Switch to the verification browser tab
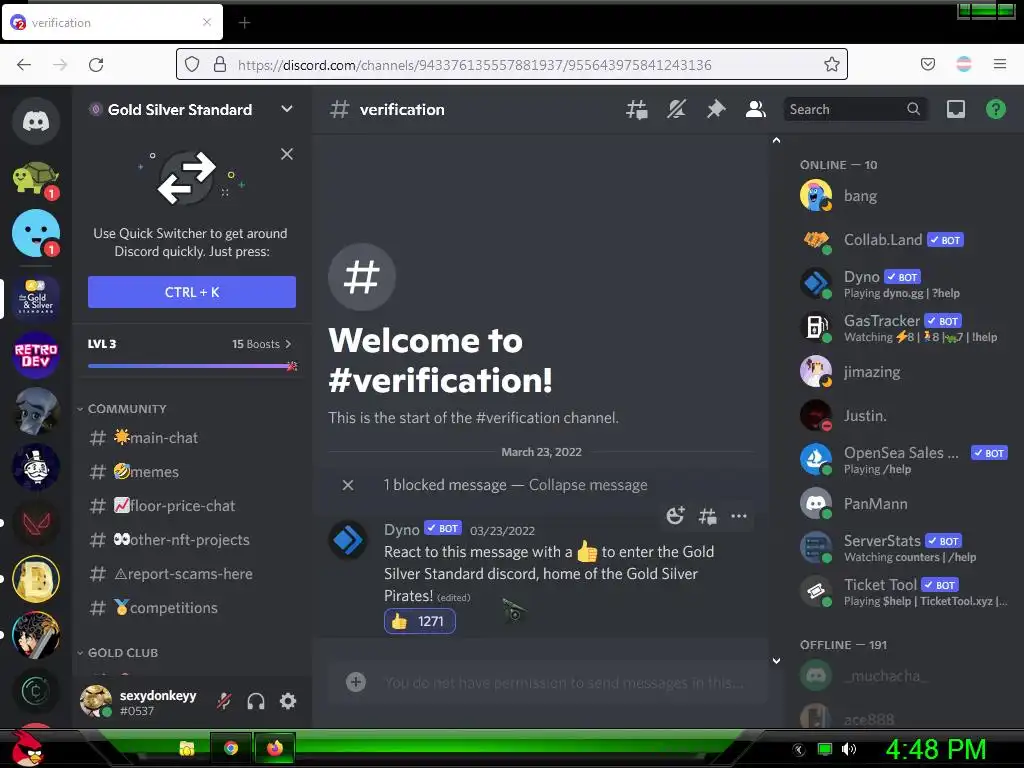 pyautogui.click(x=112, y=22)
